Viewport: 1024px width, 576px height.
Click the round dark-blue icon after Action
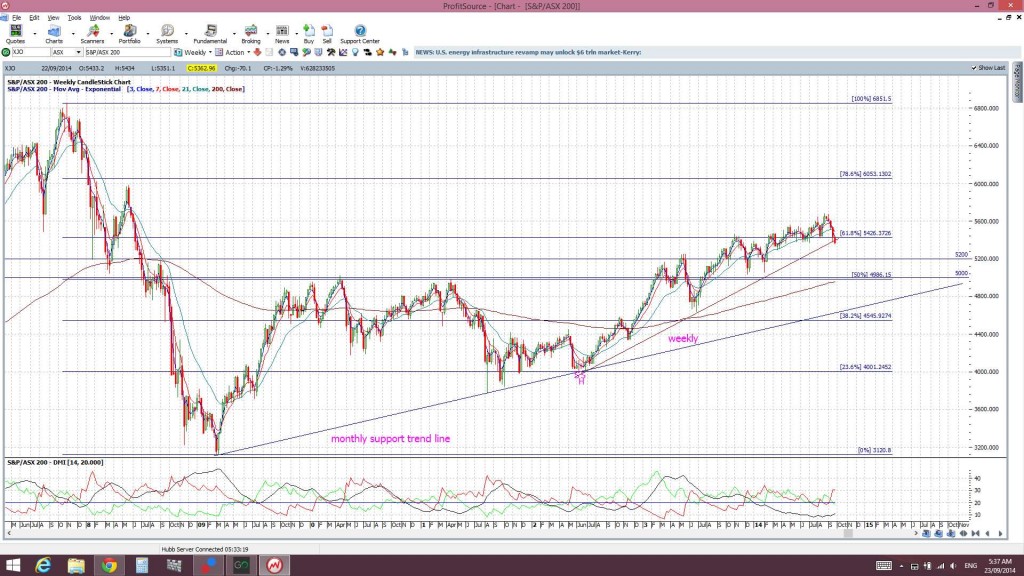(x=281, y=52)
